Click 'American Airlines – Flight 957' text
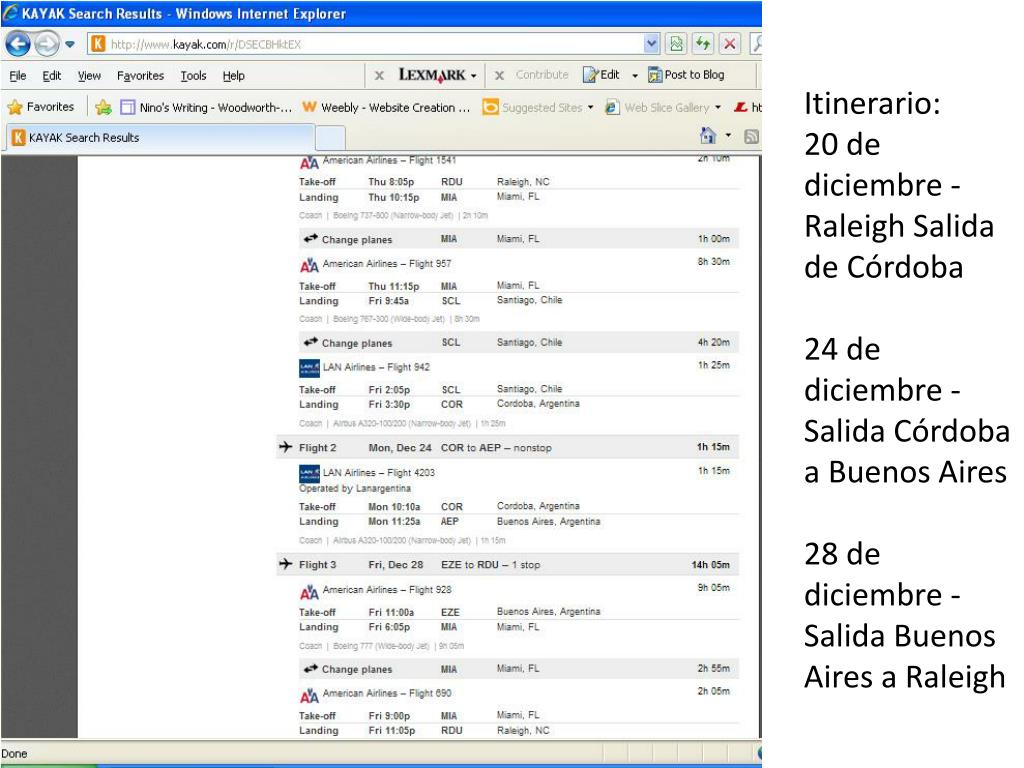This screenshot has width=1024, height=768. coord(387,264)
